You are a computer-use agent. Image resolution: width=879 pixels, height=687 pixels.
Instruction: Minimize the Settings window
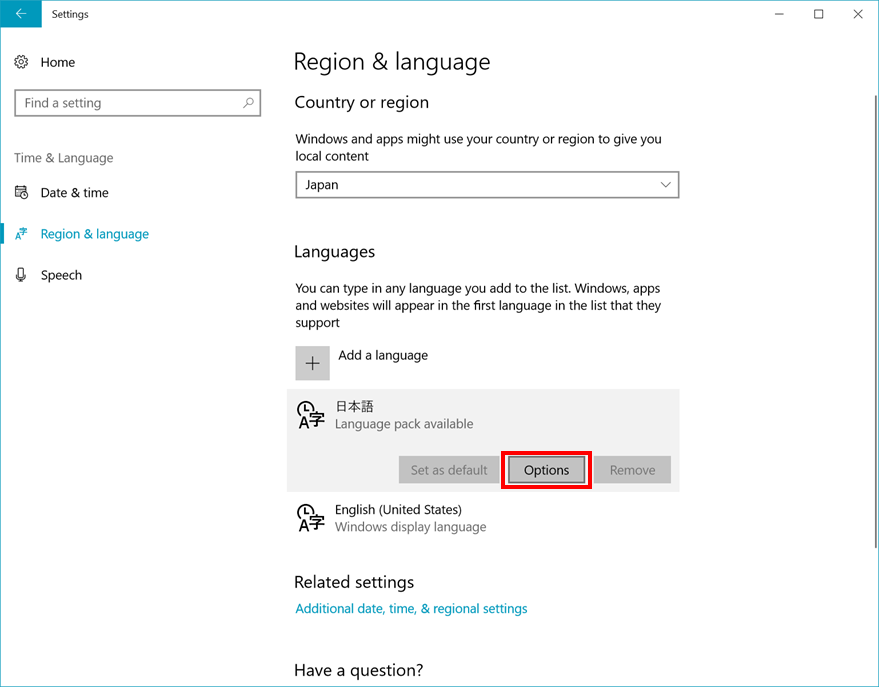click(779, 14)
